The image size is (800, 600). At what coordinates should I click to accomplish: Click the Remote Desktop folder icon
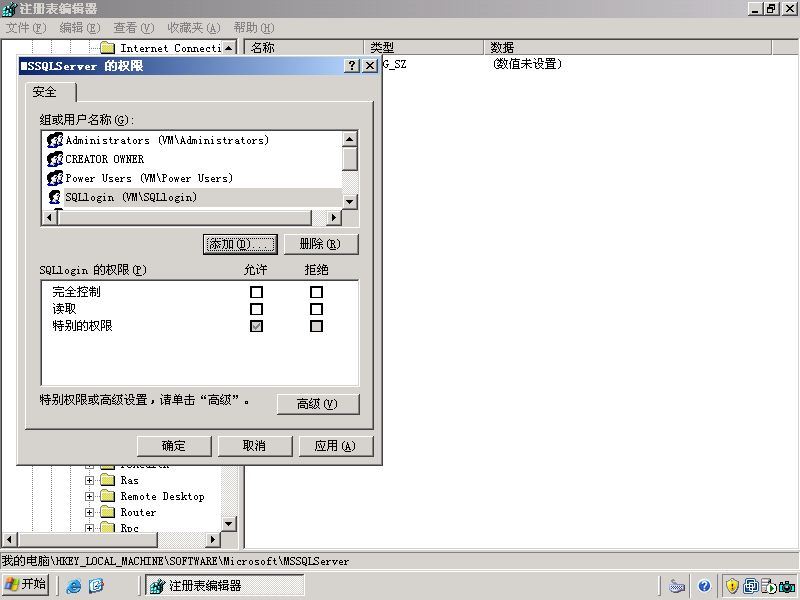[108, 496]
